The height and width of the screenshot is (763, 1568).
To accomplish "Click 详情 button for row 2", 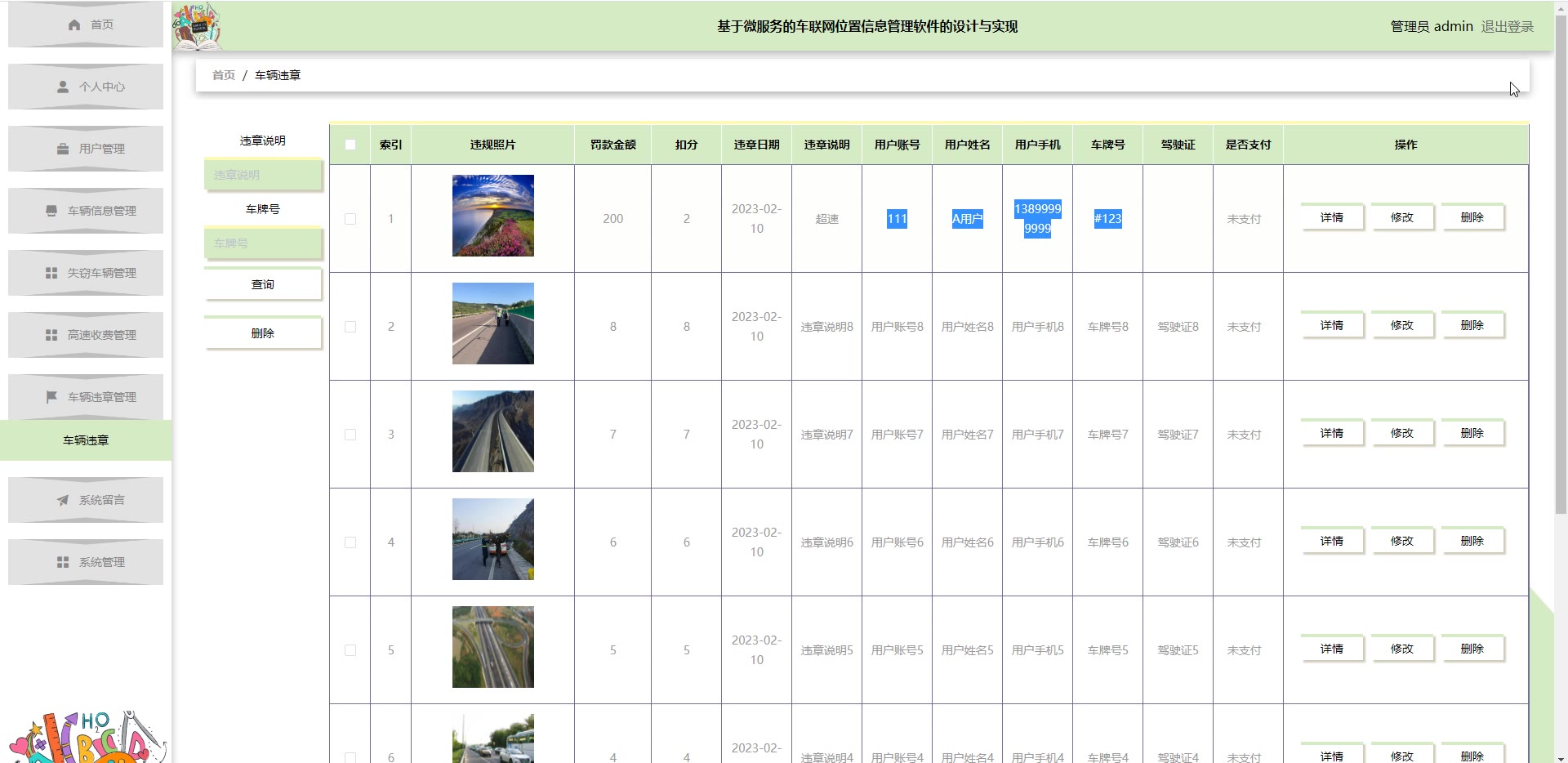I will click(1331, 325).
